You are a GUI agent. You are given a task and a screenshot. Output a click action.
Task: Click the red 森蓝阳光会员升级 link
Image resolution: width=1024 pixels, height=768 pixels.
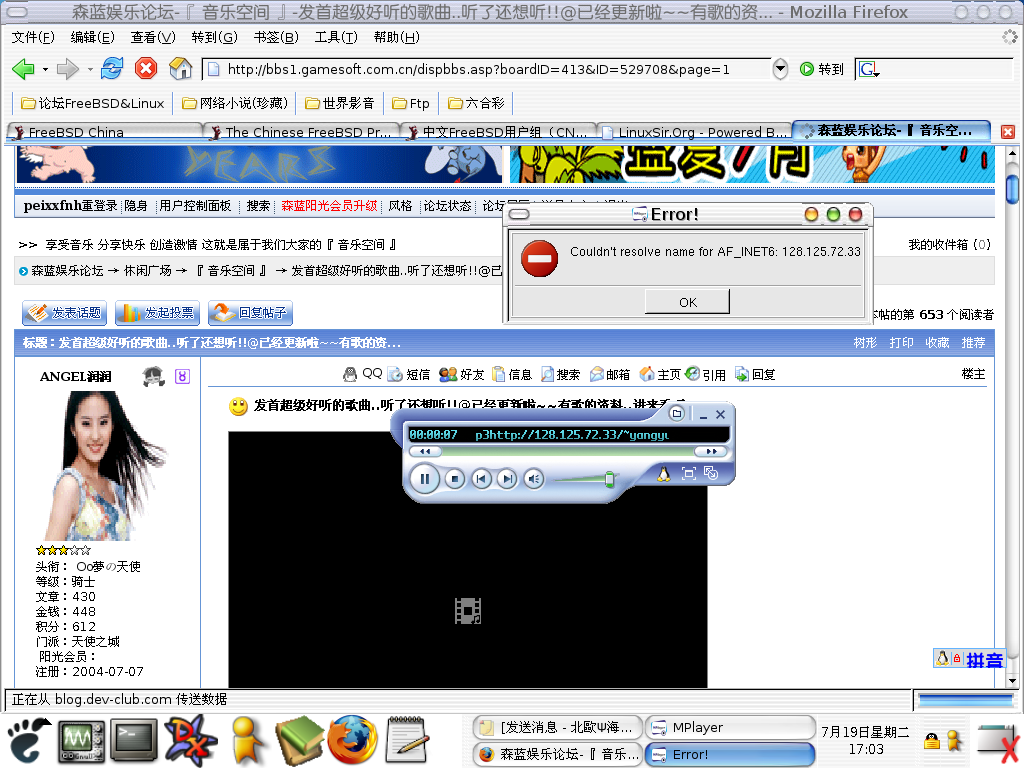pos(329,206)
